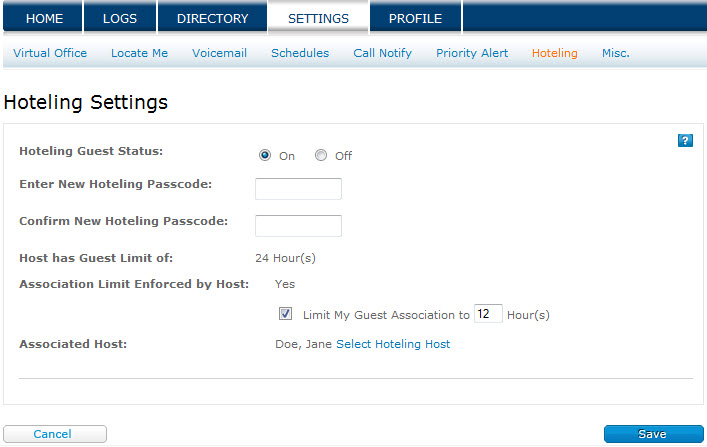This screenshot has width=707, height=447.
Task: Click the Select Hoteling Host link
Action: pos(393,344)
